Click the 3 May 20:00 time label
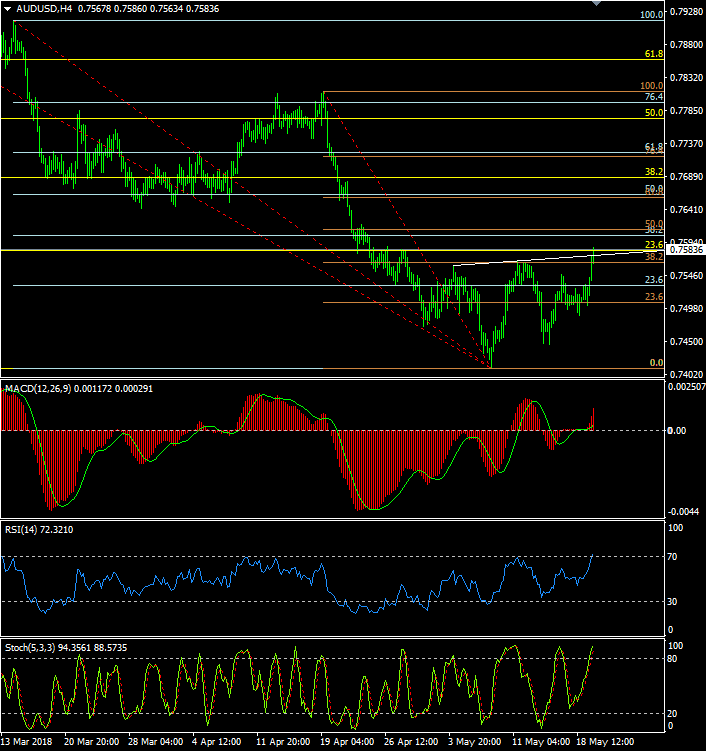 pos(476,743)
